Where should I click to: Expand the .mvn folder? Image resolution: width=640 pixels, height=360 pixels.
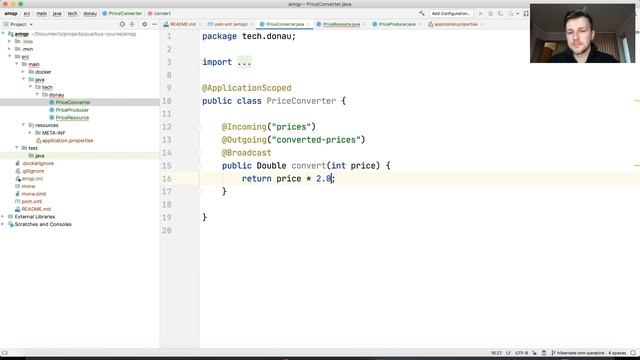pos(10,49)
